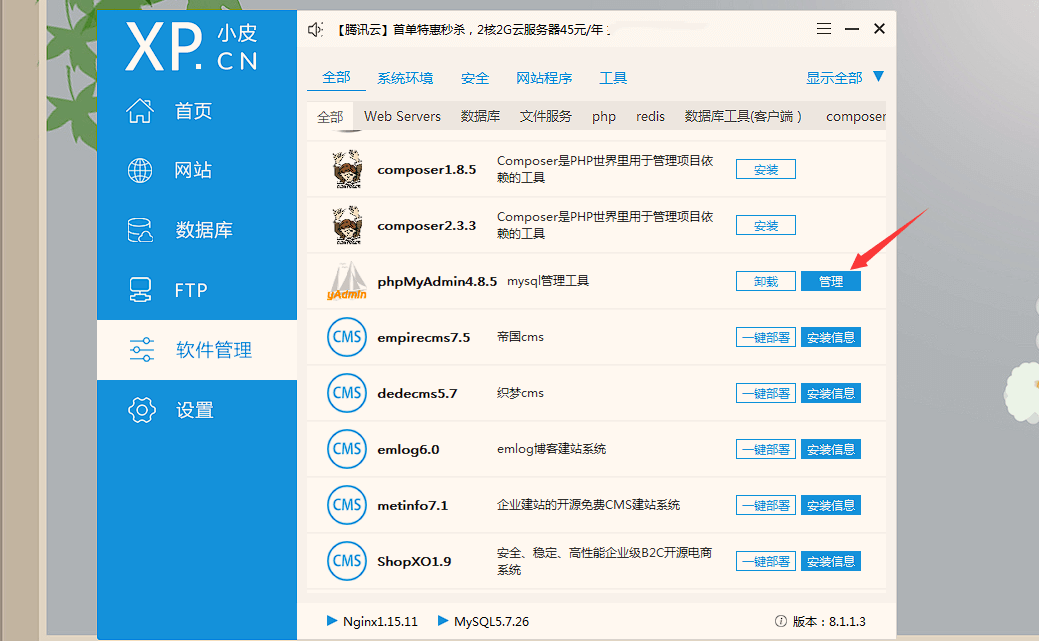Viewport: 1039px width, 641px height.
Task: Click the home house icon
Action: click(140, 111)
